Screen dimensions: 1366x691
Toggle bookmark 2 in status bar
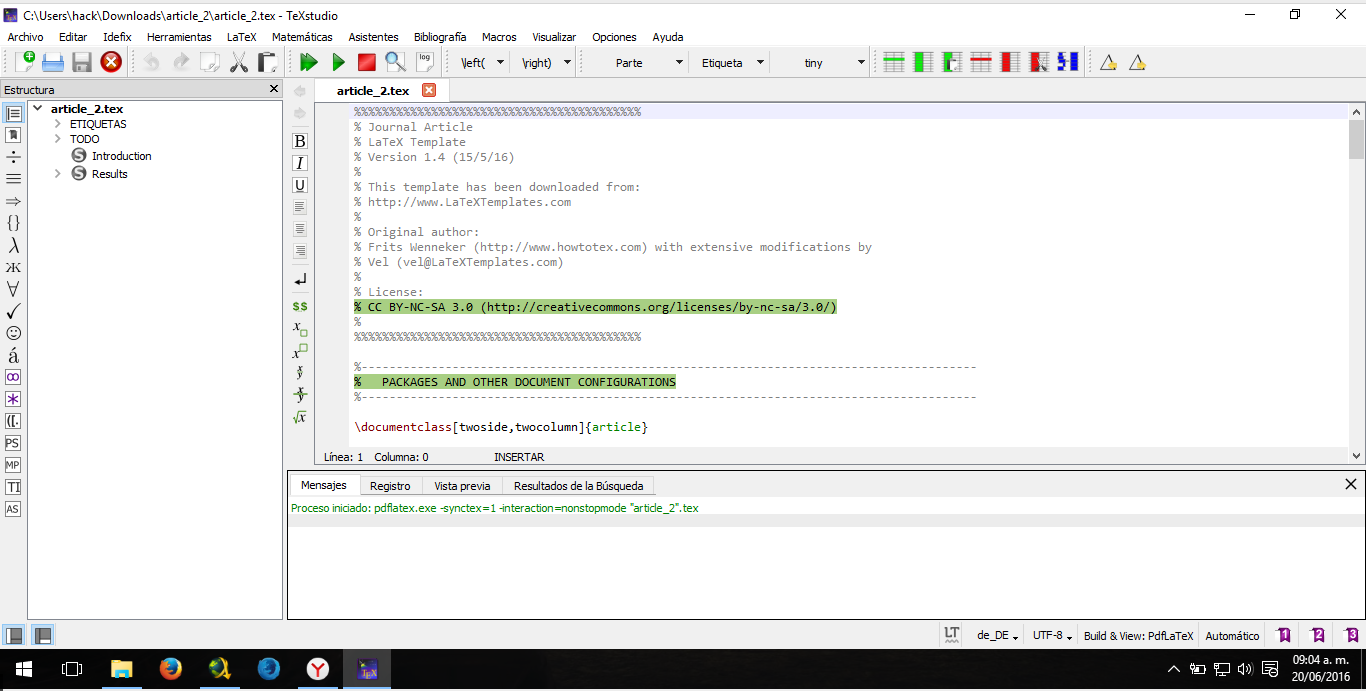pos(1318,635)
